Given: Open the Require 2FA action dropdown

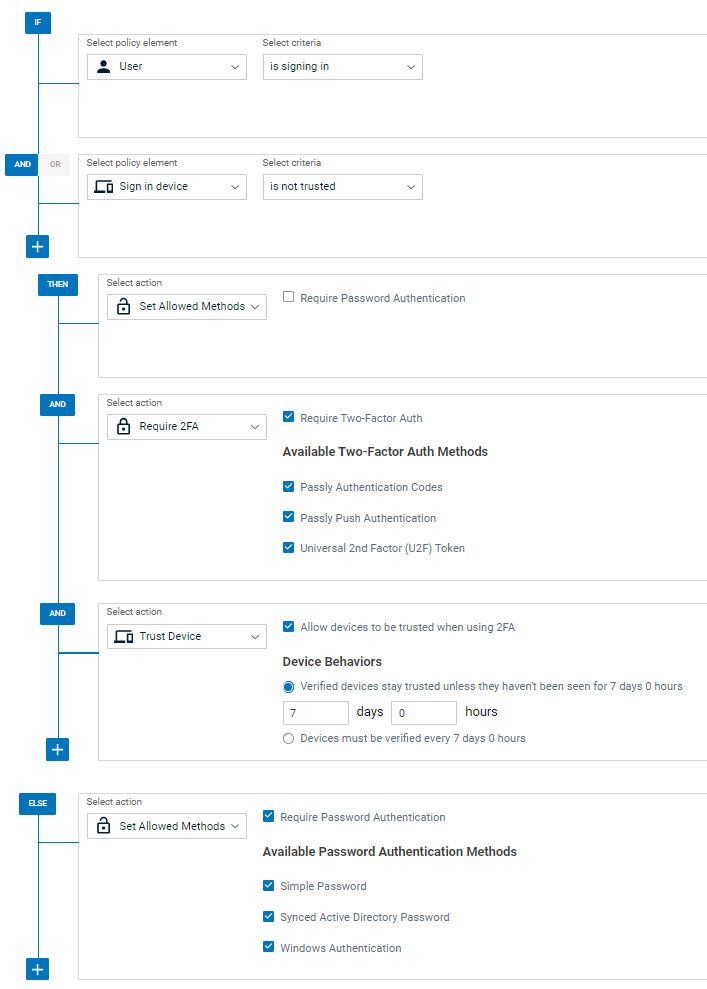Looking at the screenshot, I should pyautogui.click(x=187, y=427).
